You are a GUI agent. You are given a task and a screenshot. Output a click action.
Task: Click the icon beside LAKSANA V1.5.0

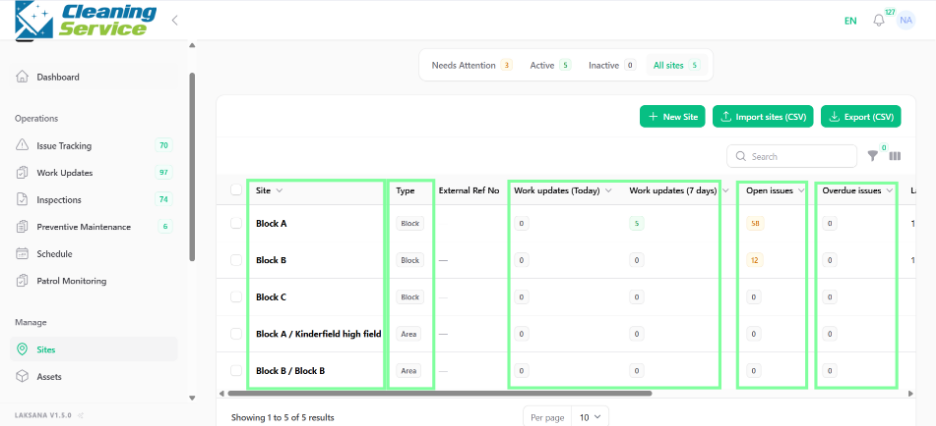click(x=81, y=415)
